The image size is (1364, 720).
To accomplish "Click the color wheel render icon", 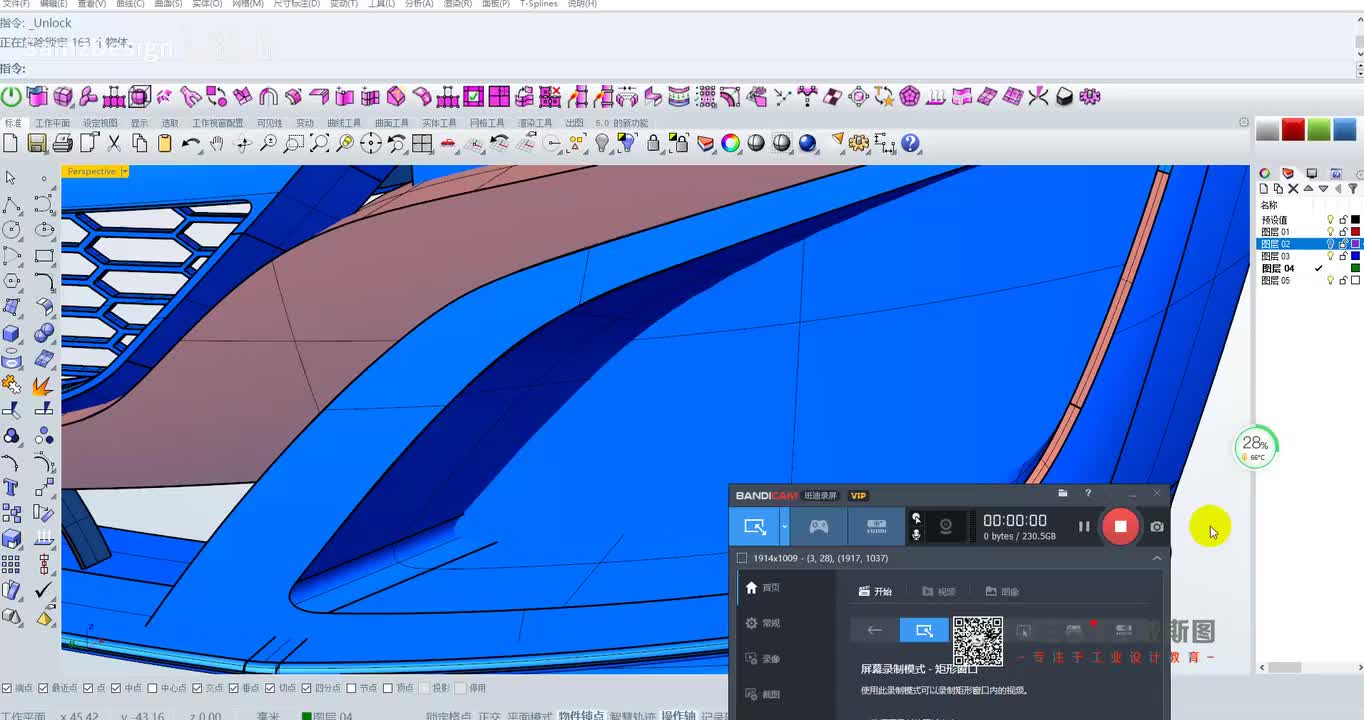I will (x=731, y=144).
